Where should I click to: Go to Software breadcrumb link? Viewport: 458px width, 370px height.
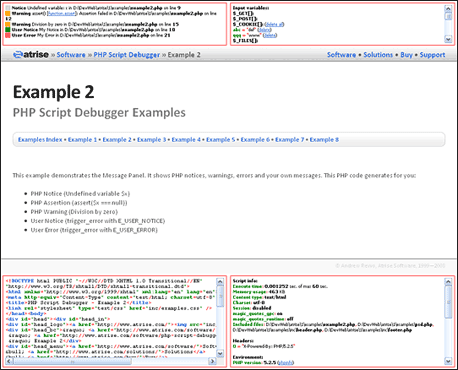click(x=71, y=55)
